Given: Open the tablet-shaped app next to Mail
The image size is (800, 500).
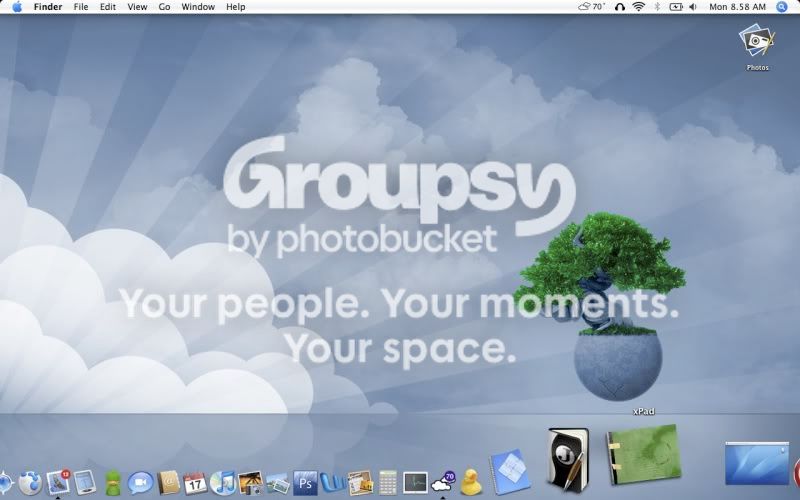Looking at the screenshot, I should (84, 483).
